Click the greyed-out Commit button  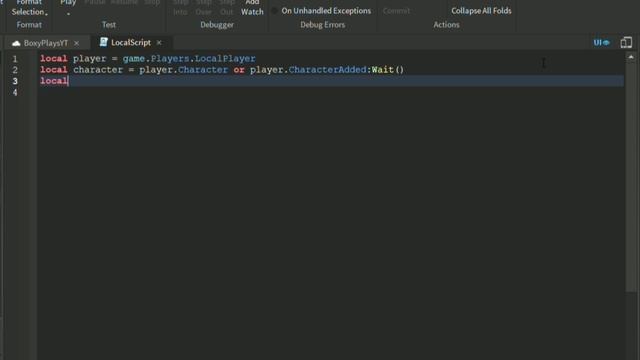(396, 11)
